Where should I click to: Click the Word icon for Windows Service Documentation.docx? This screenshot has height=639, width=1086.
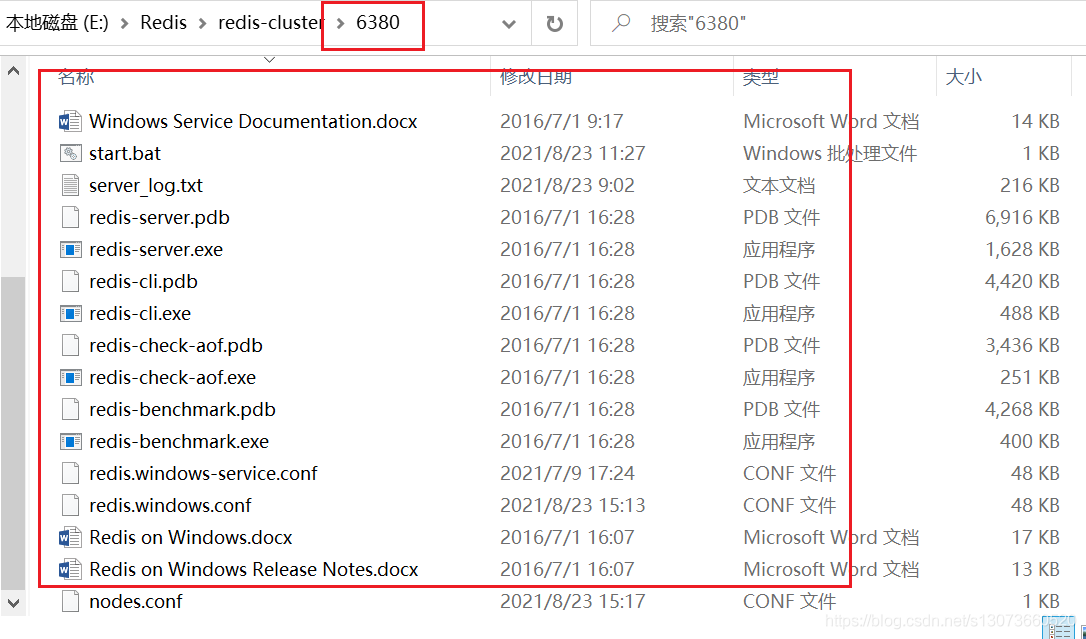tap(69, 121)
